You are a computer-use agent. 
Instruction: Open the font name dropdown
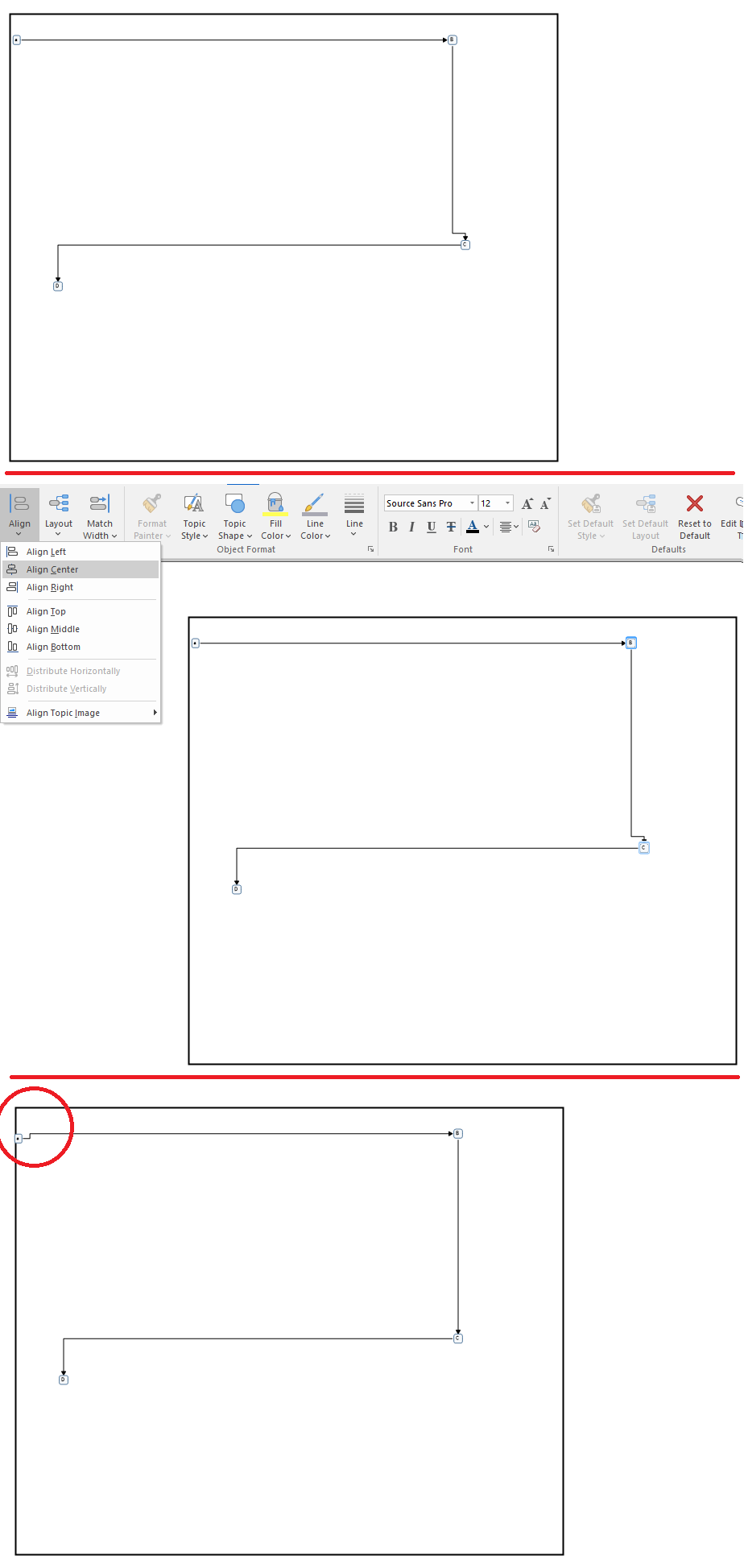pyautogui.click(x=472, y=503)
